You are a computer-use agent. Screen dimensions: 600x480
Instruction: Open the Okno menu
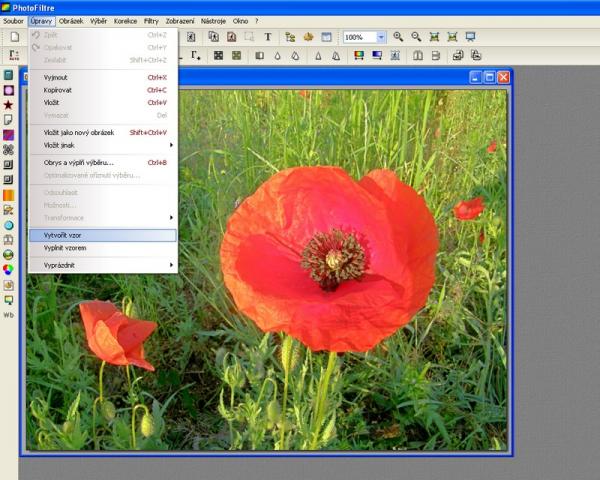coord(240,21)
